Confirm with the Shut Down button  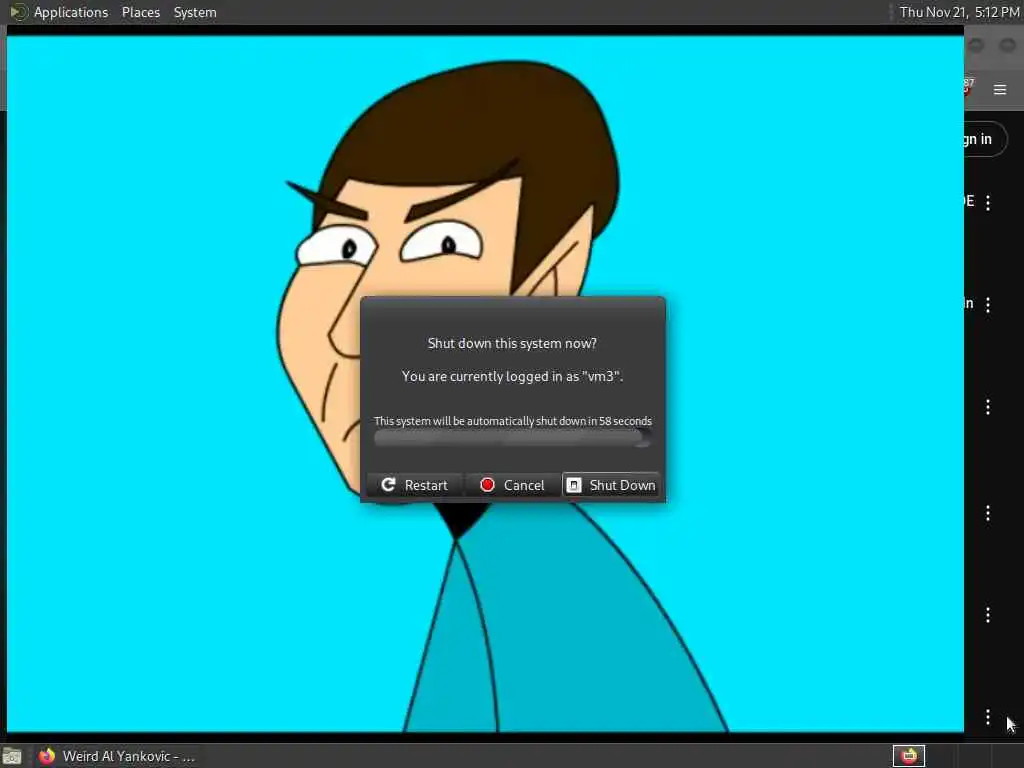tap(611, 485)
